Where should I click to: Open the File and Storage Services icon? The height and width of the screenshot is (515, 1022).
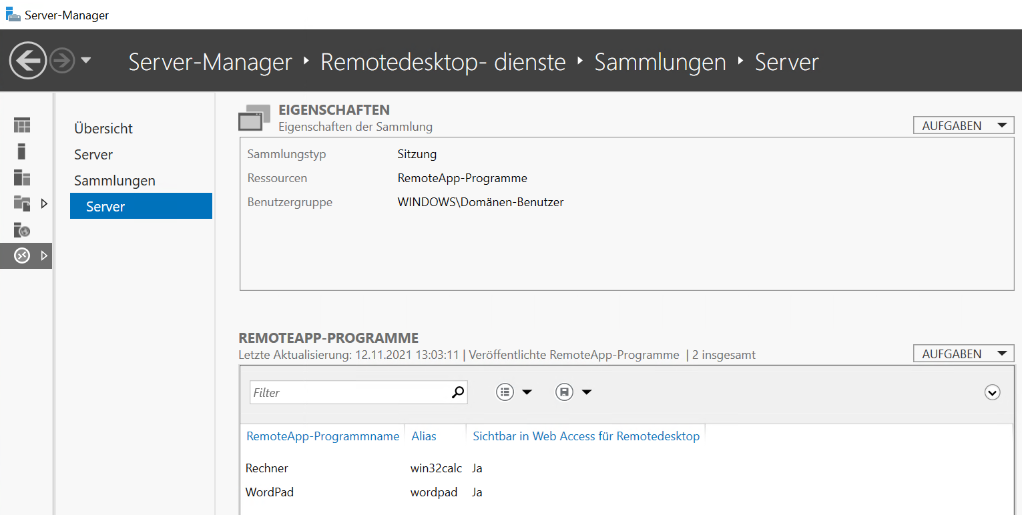[22, 204]
